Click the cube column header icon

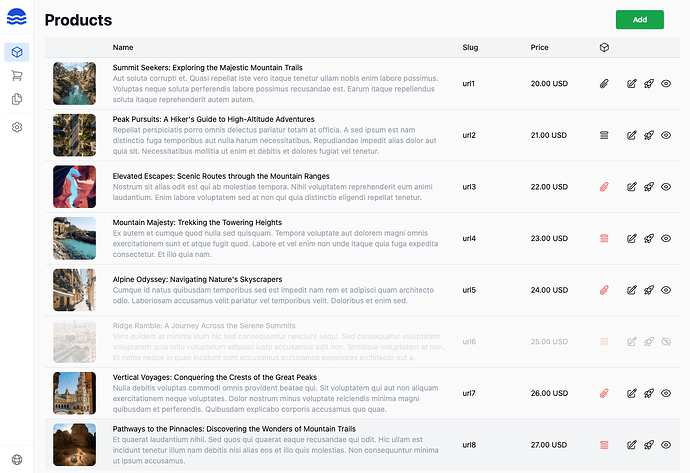click(604, 48)
